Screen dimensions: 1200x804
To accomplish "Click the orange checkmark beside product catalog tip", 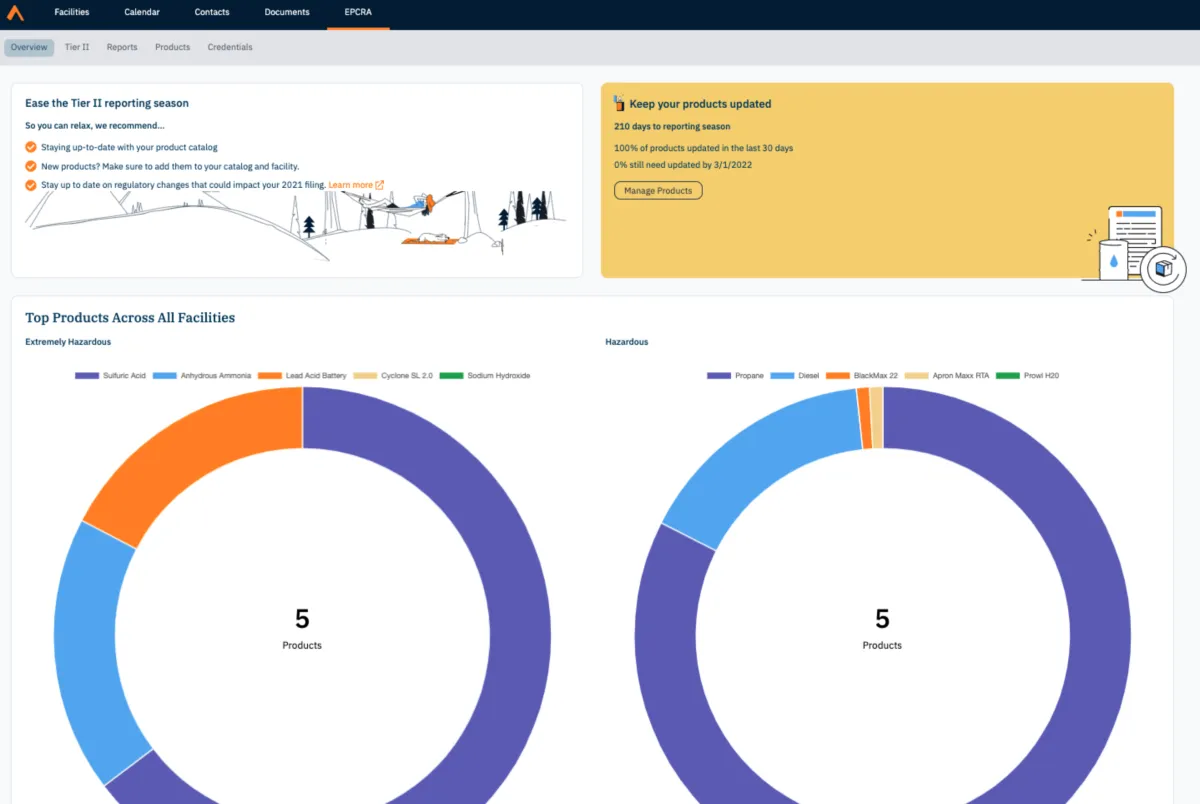I will (x=31, y=147).
